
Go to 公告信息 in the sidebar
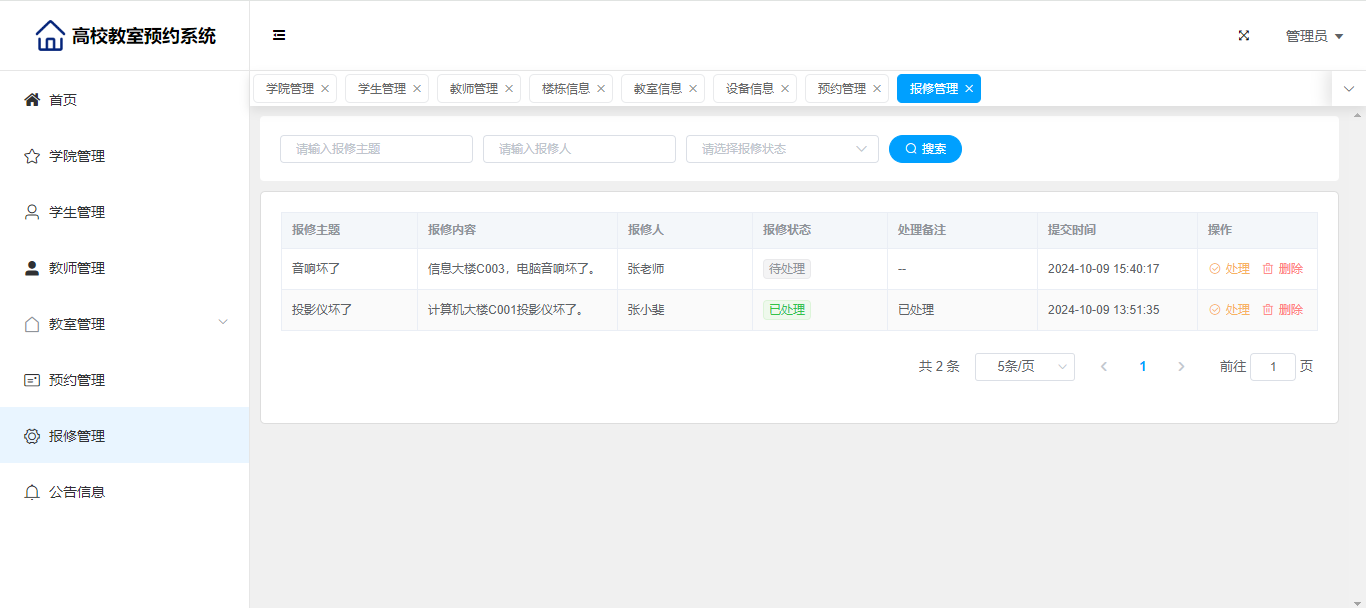(77, 492)
